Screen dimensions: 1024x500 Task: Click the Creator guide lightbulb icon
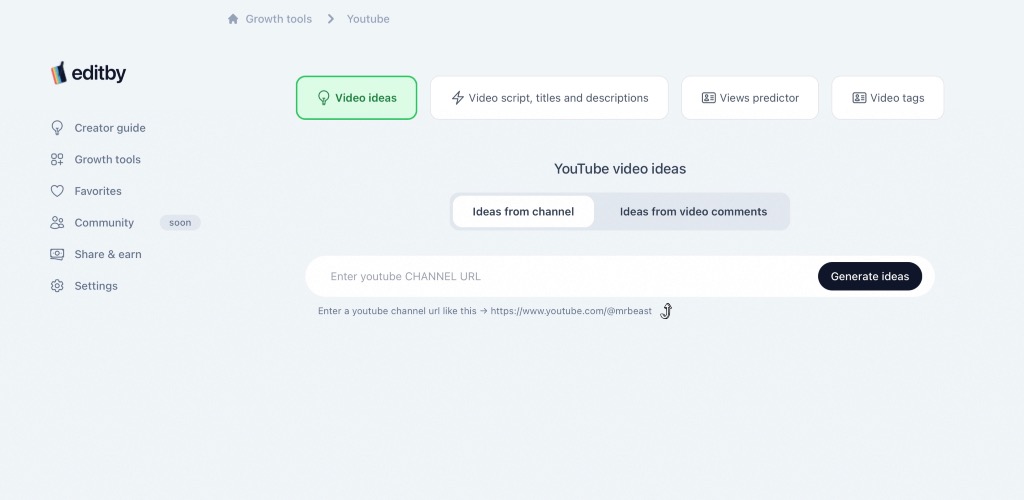click(x=57, y=128)
